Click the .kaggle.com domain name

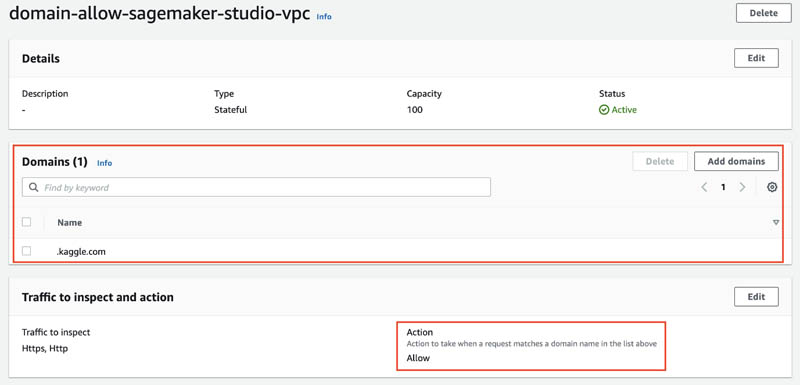(x=81, y=251)
